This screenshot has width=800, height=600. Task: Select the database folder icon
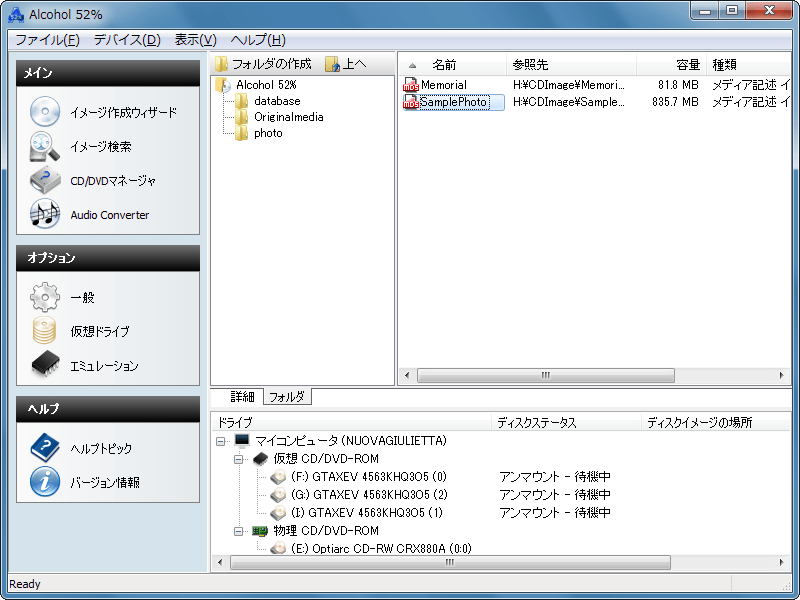(x=241, y=101)
